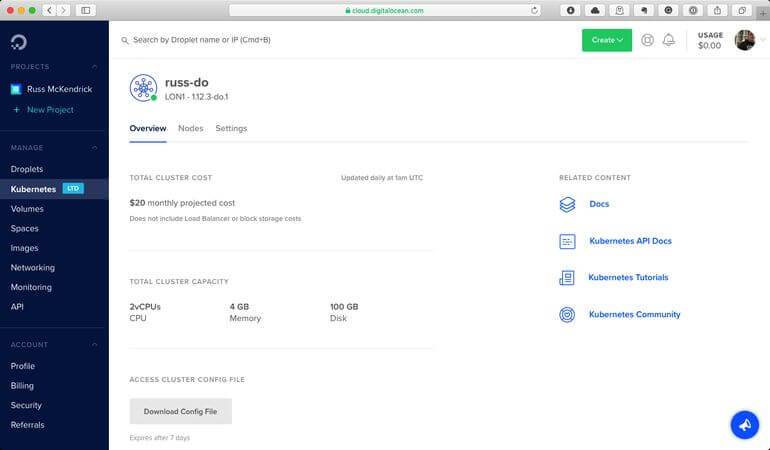Viewport: 770px width, 450px height.
Task: Open New Project link in sidebar
Action: (x=49, y=110)
